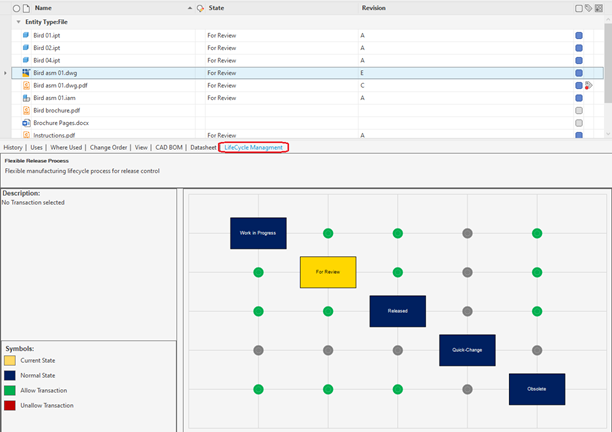The width and height of the screenshot is (612, 432).
Task: Collapse the Entity Type:File group
Action: [x=18, y=22]
